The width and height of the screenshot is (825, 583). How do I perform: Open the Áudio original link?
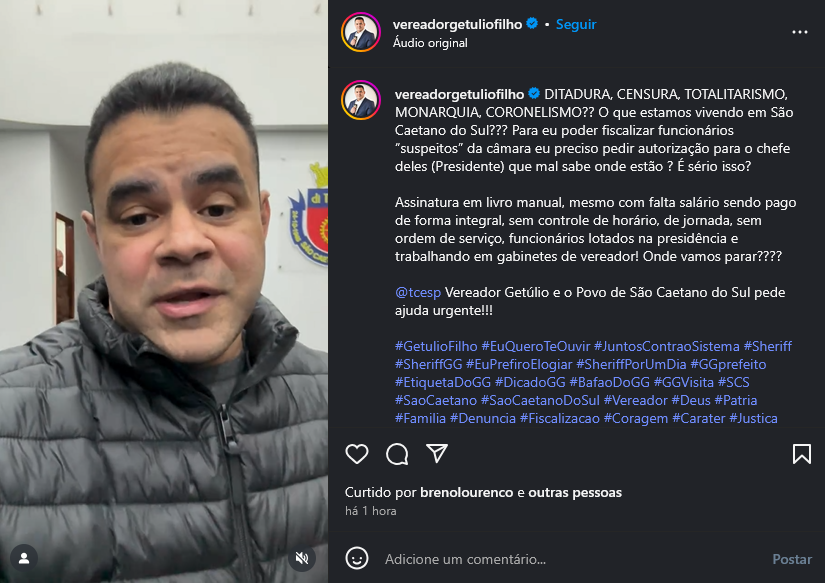tap(430, 43)
